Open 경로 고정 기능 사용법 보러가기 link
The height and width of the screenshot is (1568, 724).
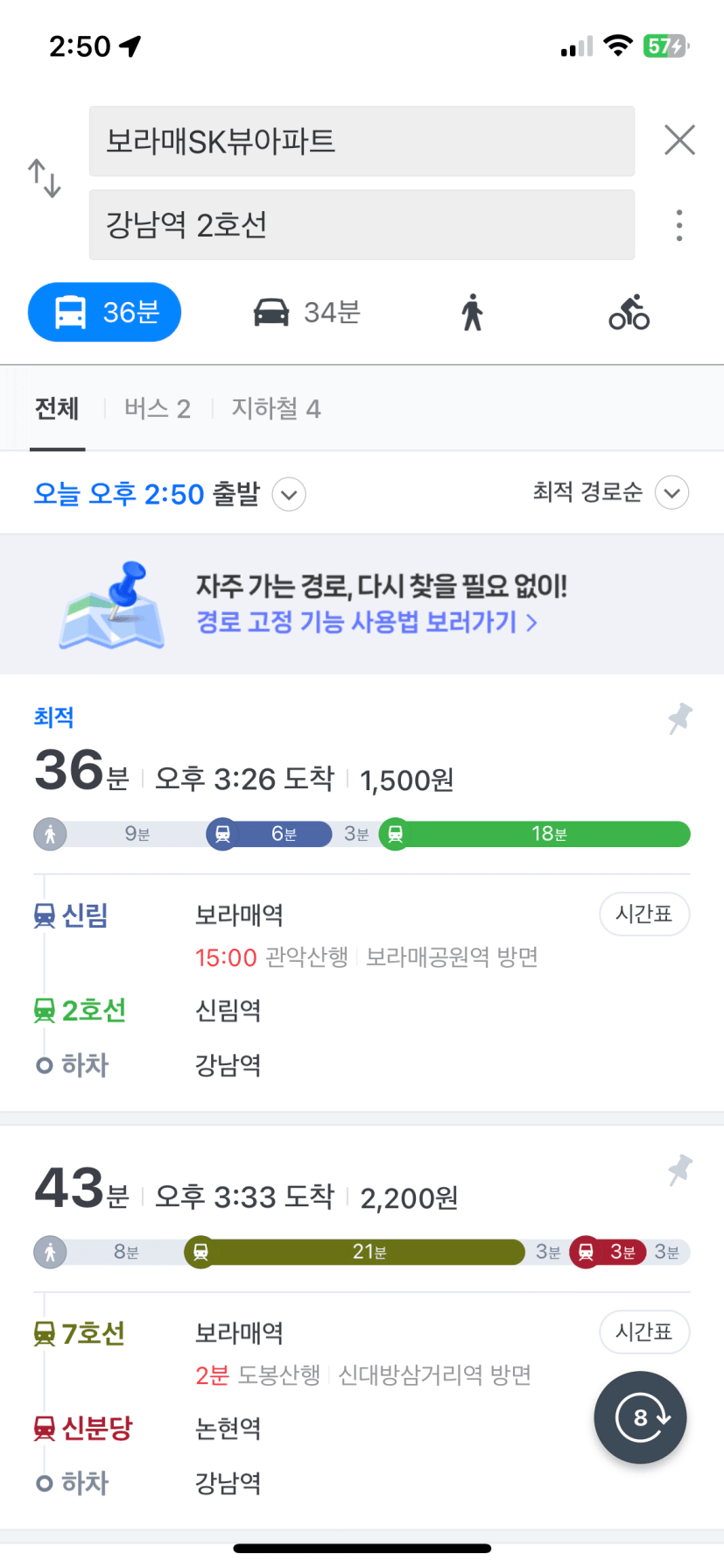coord(367,622)
